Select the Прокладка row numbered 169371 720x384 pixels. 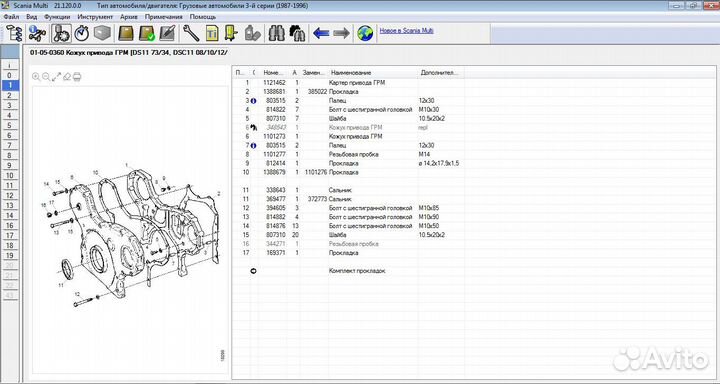(349, 253)
